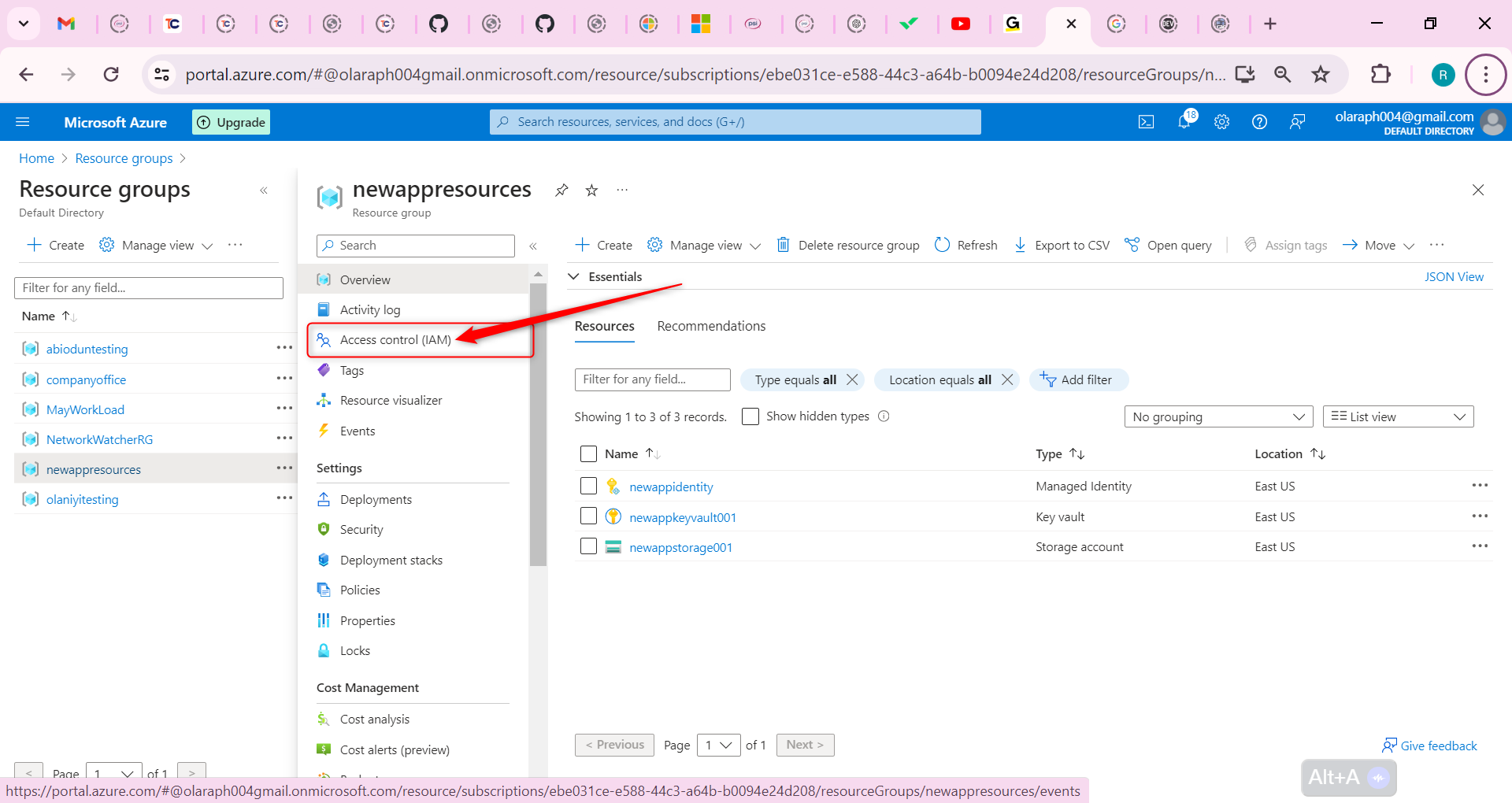Image resolution: width=1512 pixels, height=803 pixels.
Task: Open Access control (IAM) menu item
Action: click(x=395, y=340)
